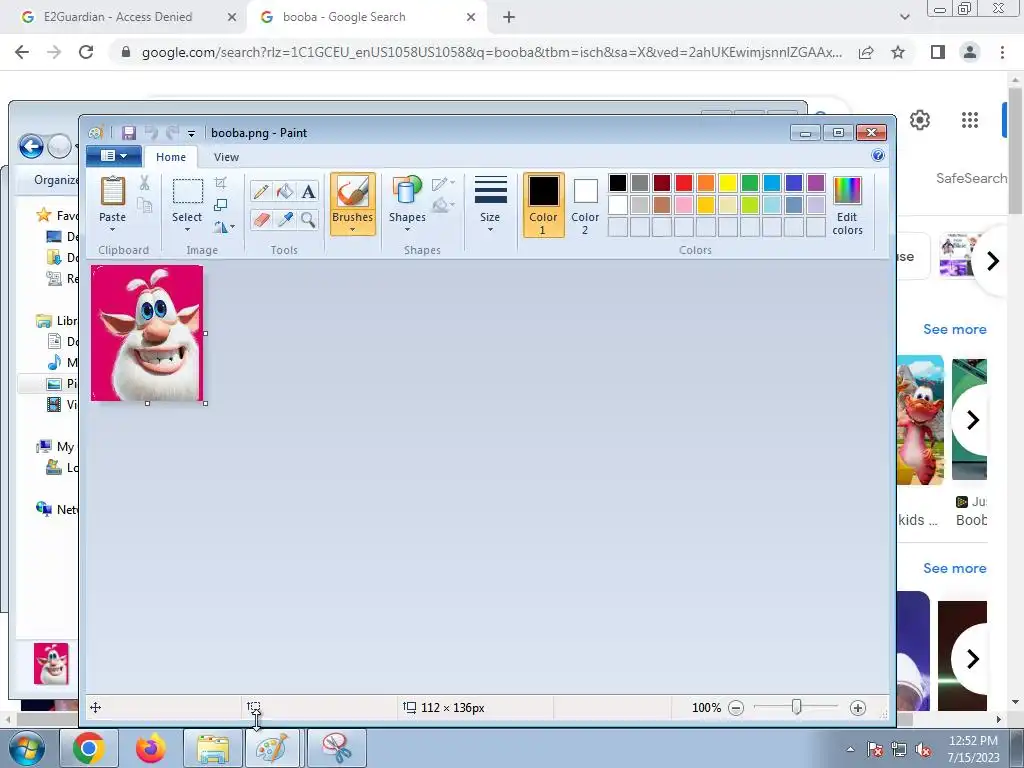Click Redo in the quick access toolbar
Viewport: 1024px width, 768px height.
172,133
